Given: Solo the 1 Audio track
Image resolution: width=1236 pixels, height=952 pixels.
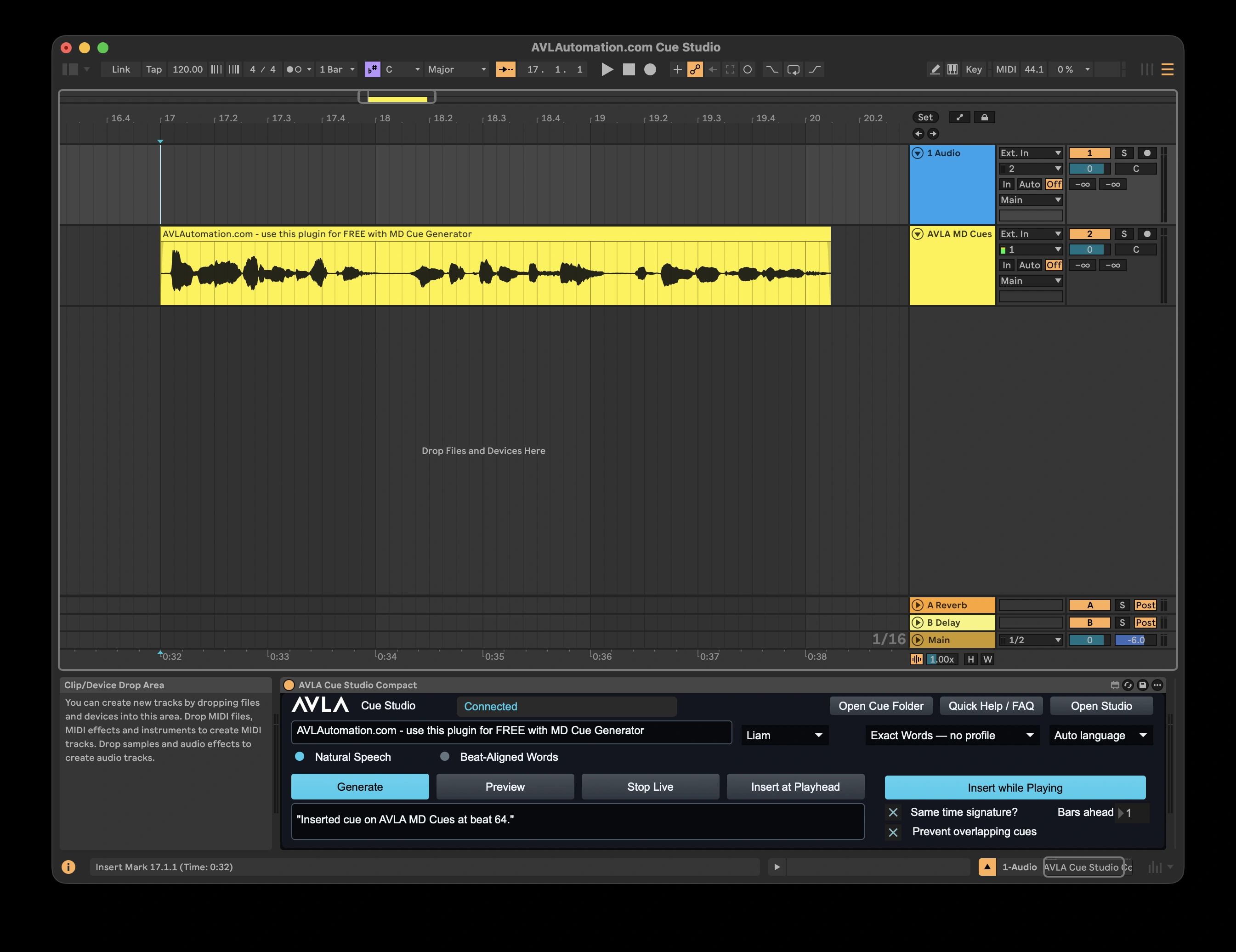Looking at the screenshot, I should click(x=1124, y=153).
